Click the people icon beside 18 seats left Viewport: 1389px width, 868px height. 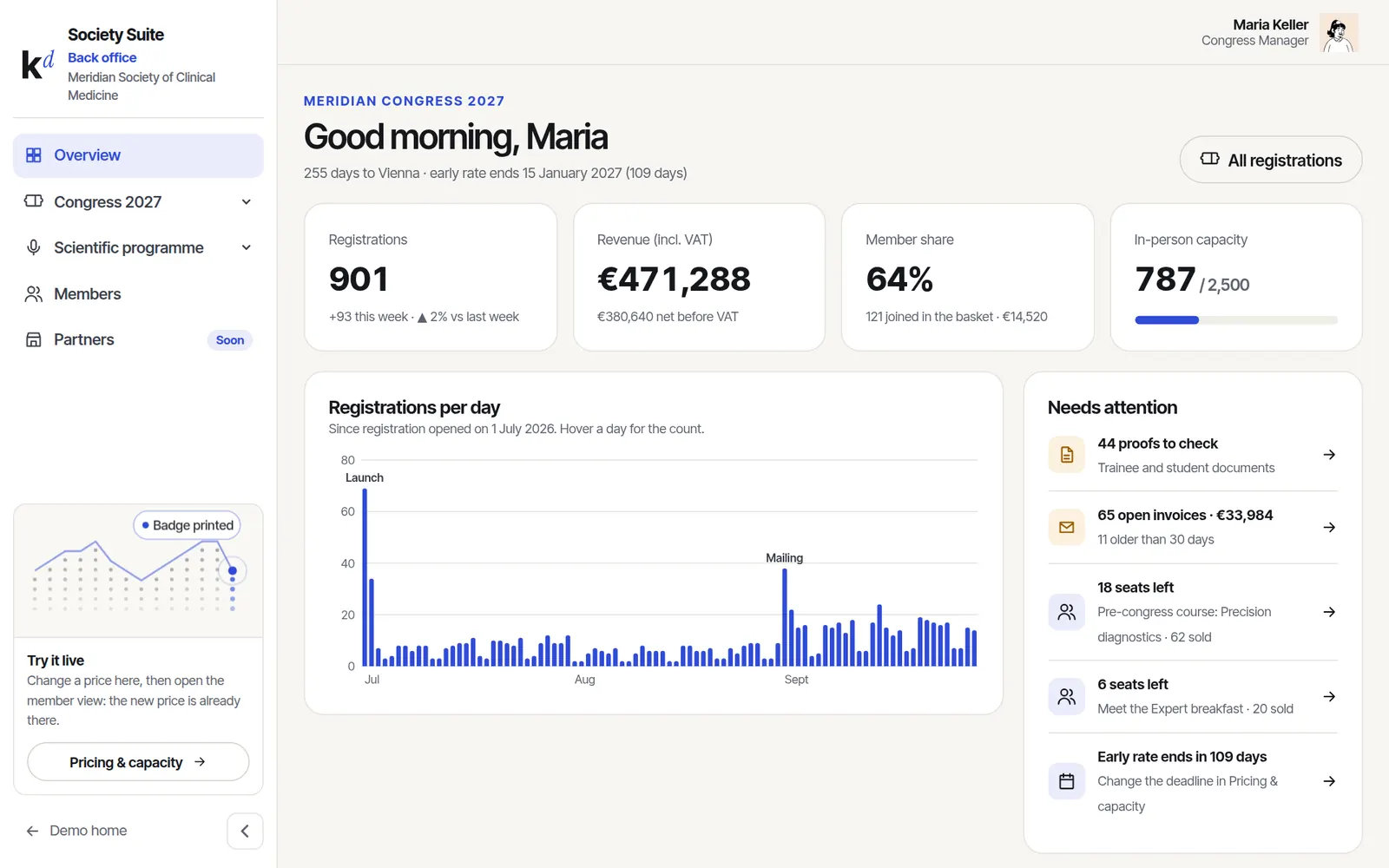(1067, 612)
